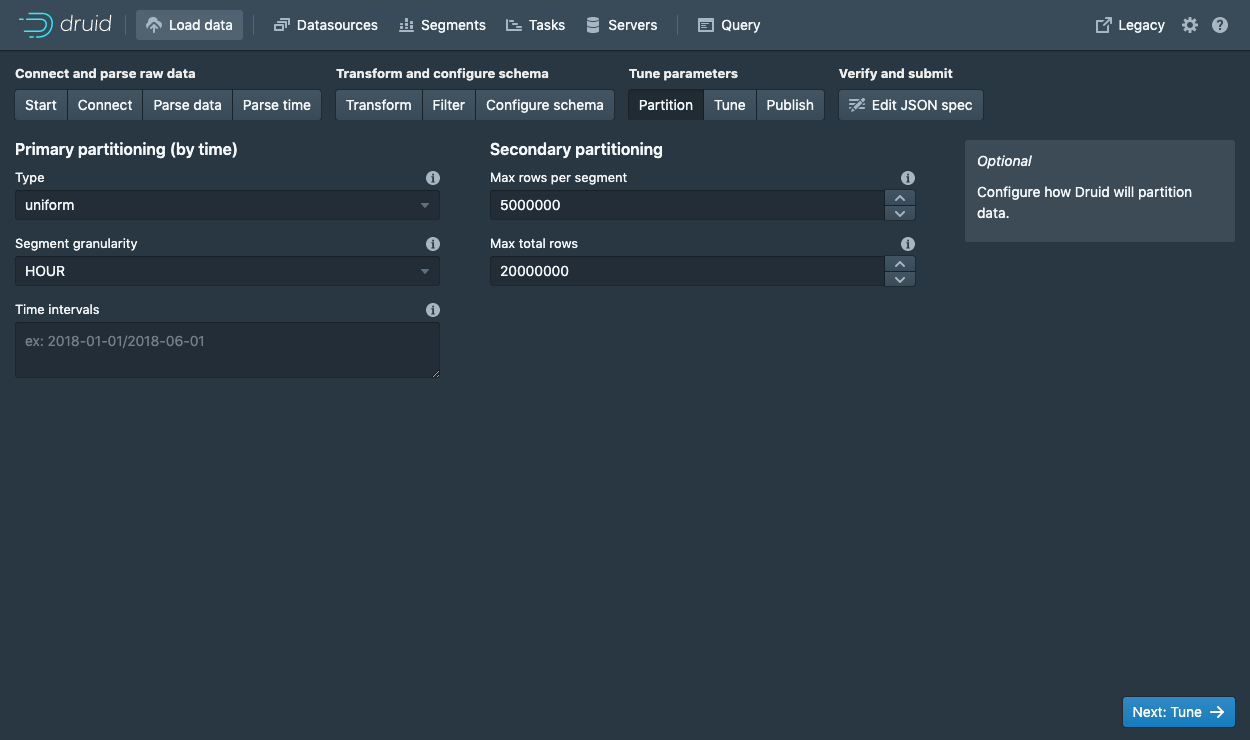Open the Legacy console link
Viewport: 1250px width, 740px height.
1130,25
